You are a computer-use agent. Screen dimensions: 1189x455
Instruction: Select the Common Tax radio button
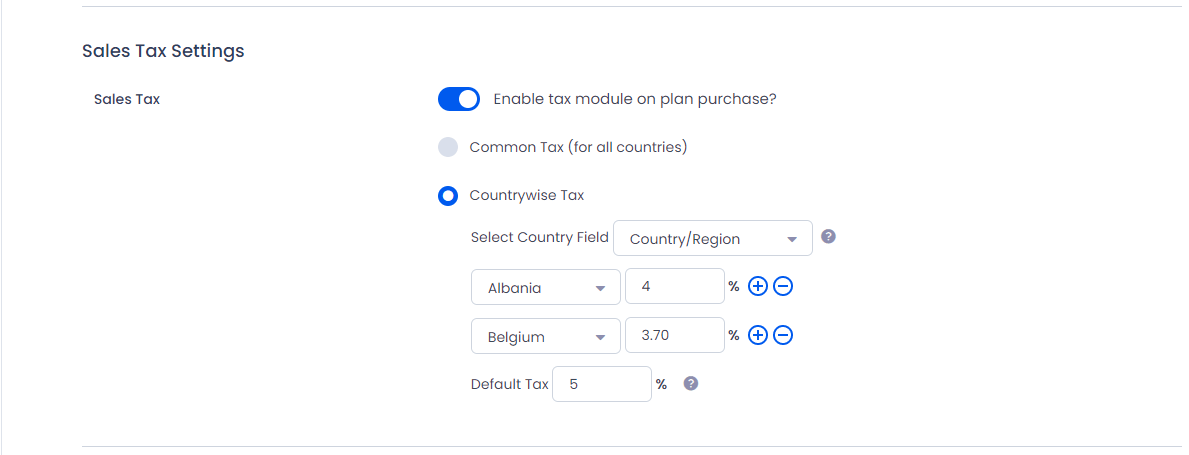448,147
